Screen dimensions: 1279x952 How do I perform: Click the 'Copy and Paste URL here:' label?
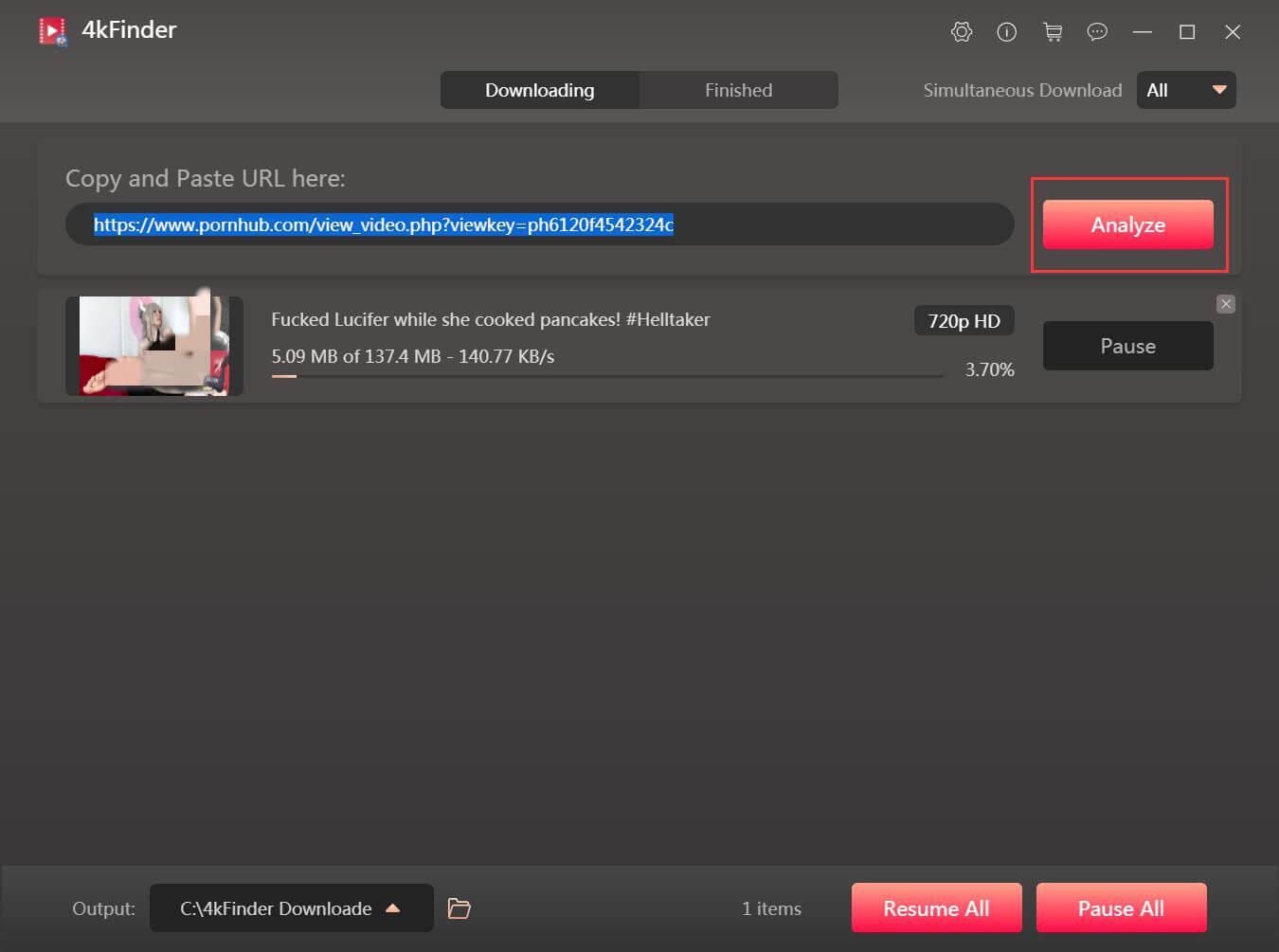pyautogui.click(x=206, y=178)
